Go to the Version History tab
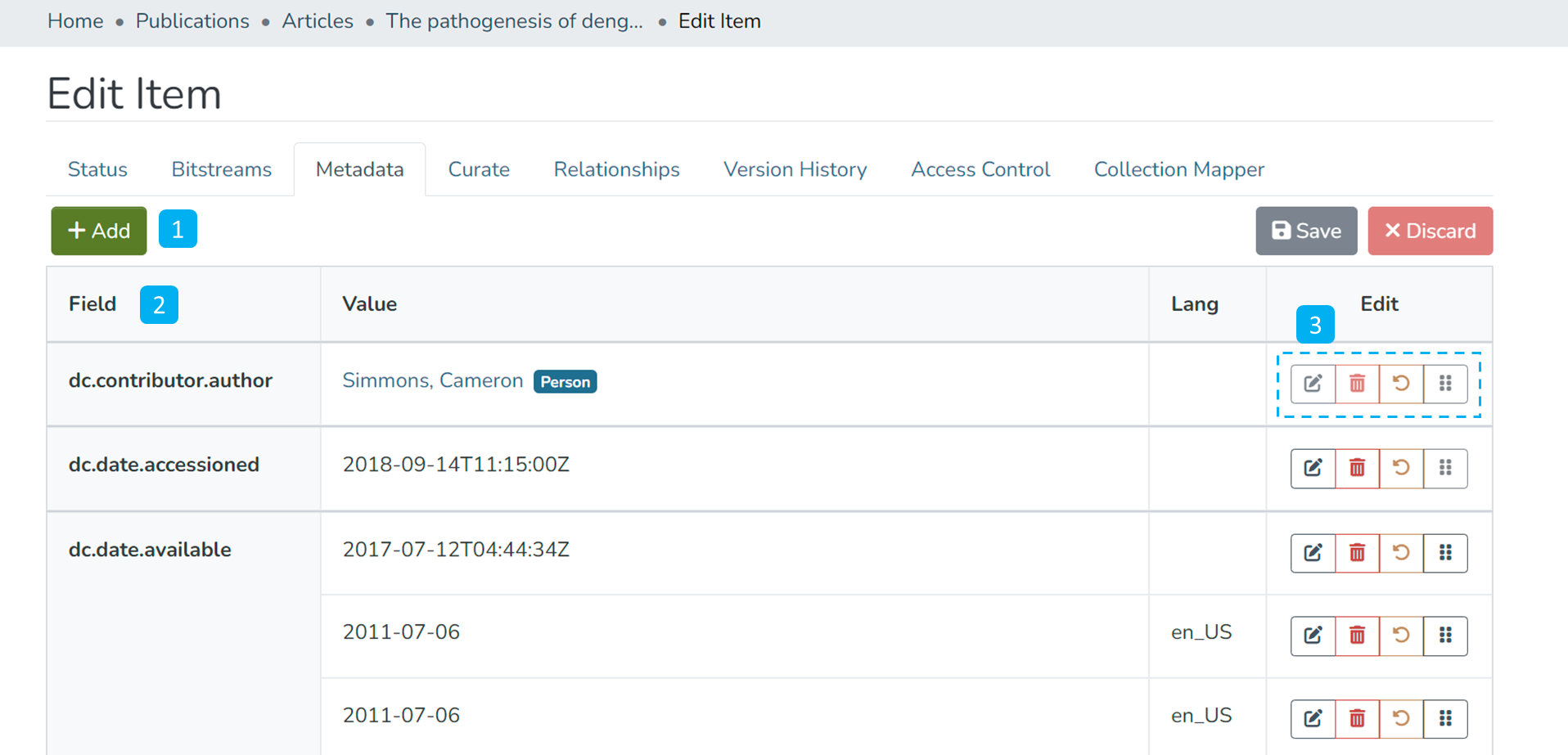This screenshot has height=755, width=1568. [x=795, y=169]
